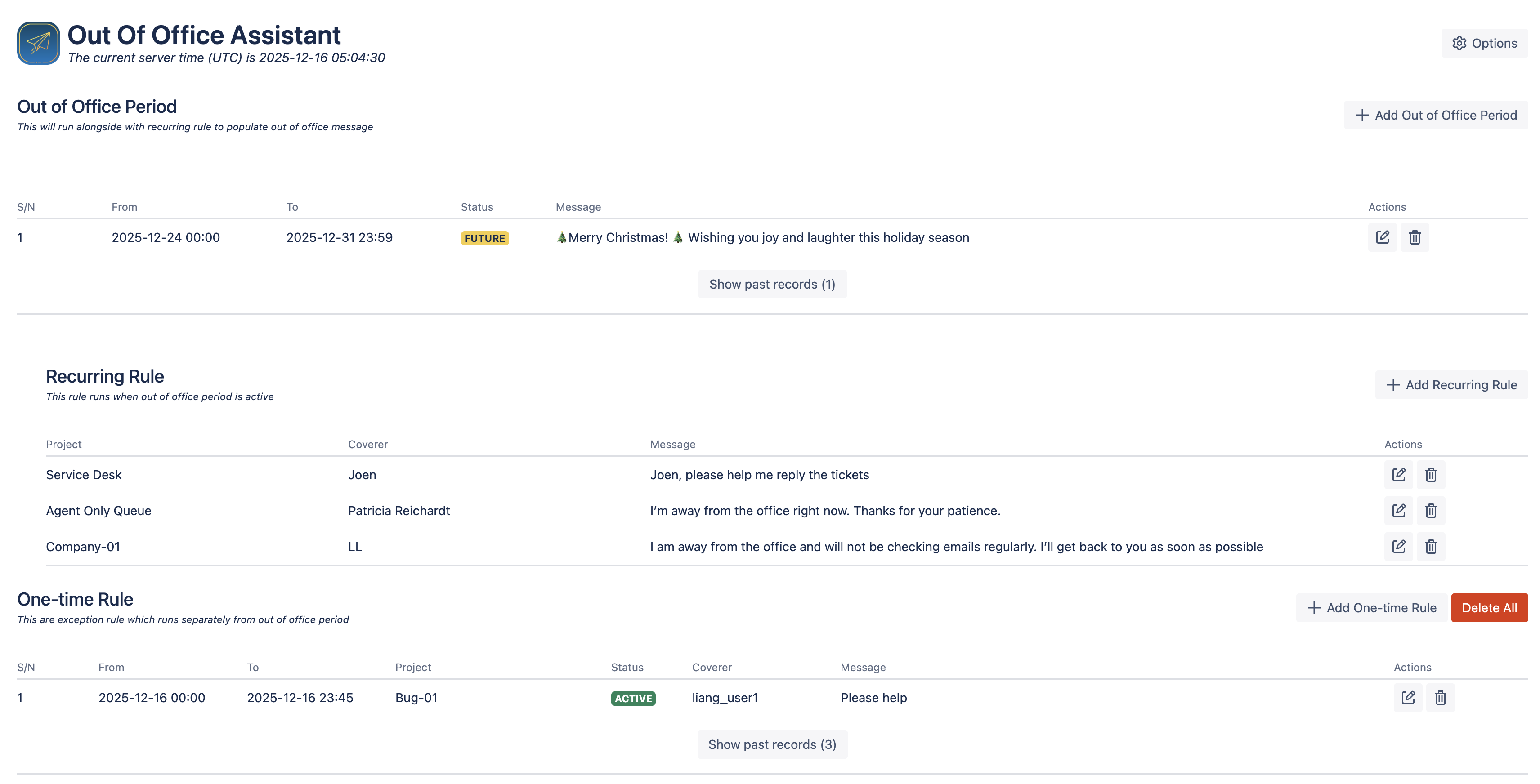
Task: Click the Out Of Office Assistant paper plane logo
Action: [x=38, y=42]
